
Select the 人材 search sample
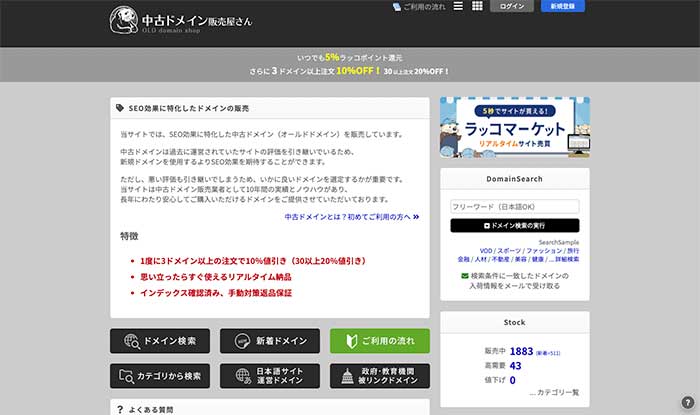pyautogui.click(x=481, y=259)
